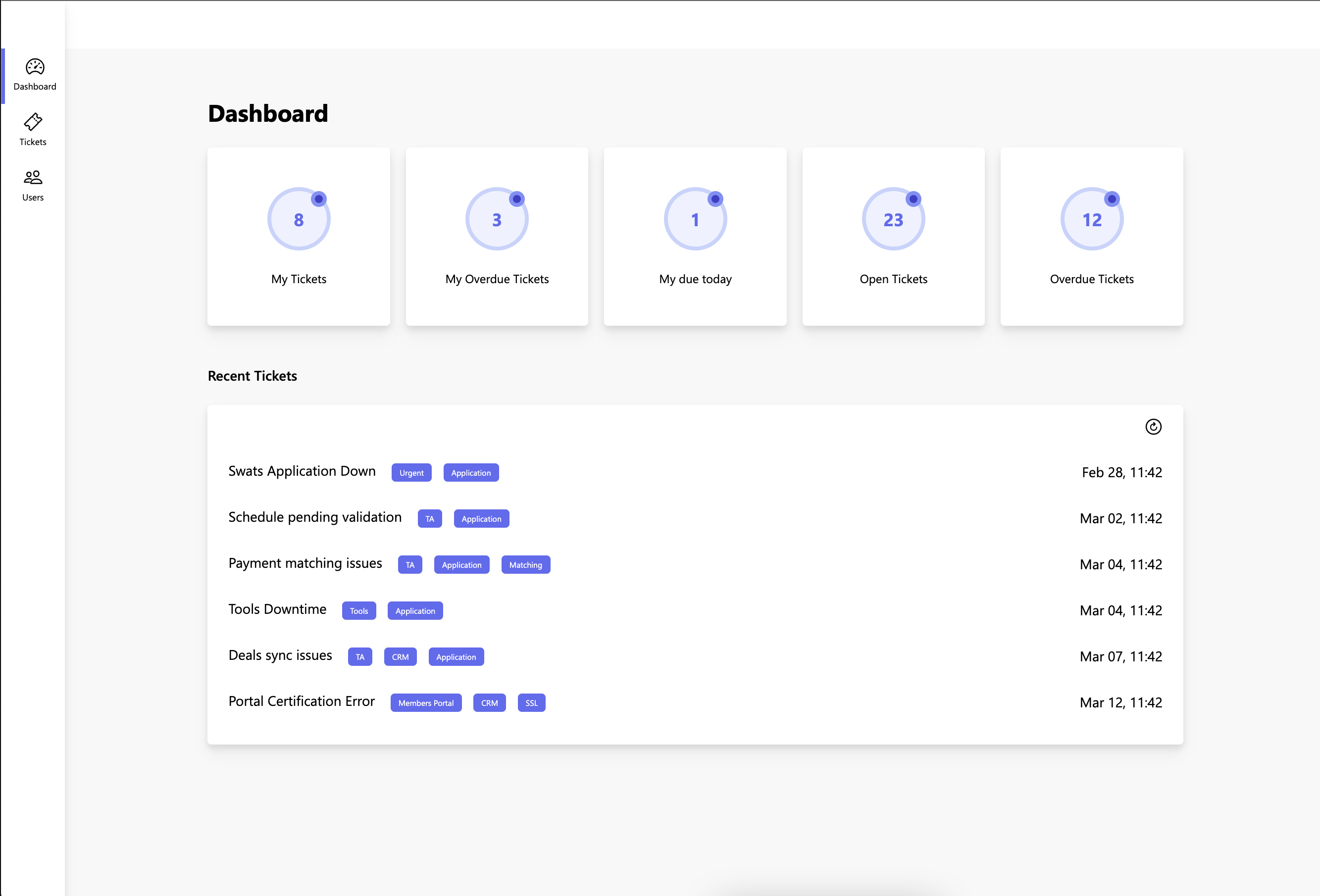Select the Open Tickets card label
The height and width of the screenshot is (896, 1320).
point(893,279)
